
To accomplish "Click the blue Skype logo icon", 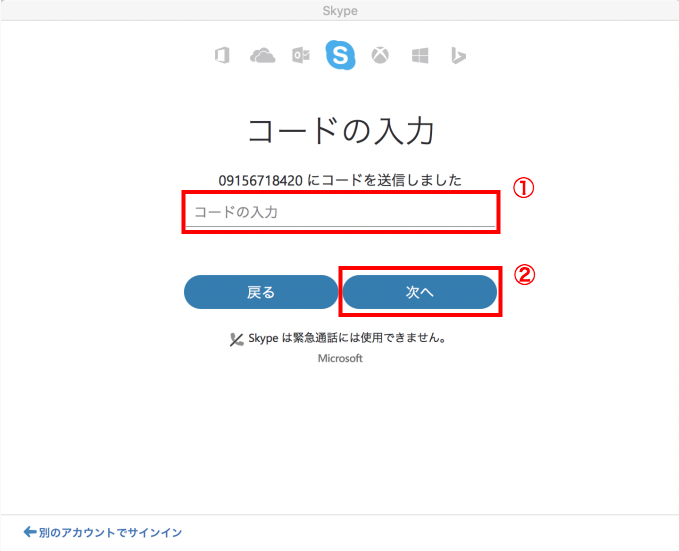I will point(340,55).
